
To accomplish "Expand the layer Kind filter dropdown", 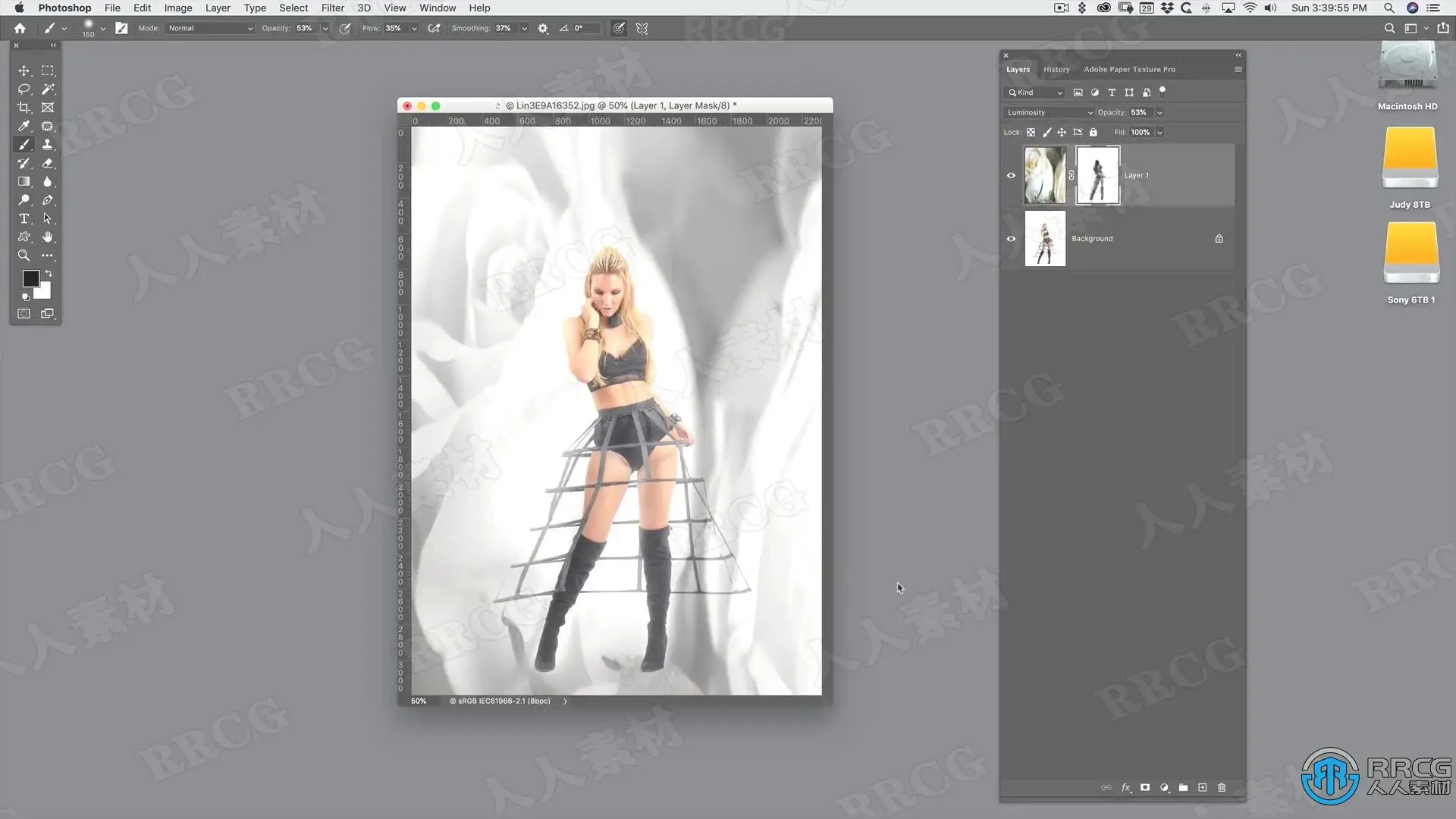I will [x=1036, y=93].
